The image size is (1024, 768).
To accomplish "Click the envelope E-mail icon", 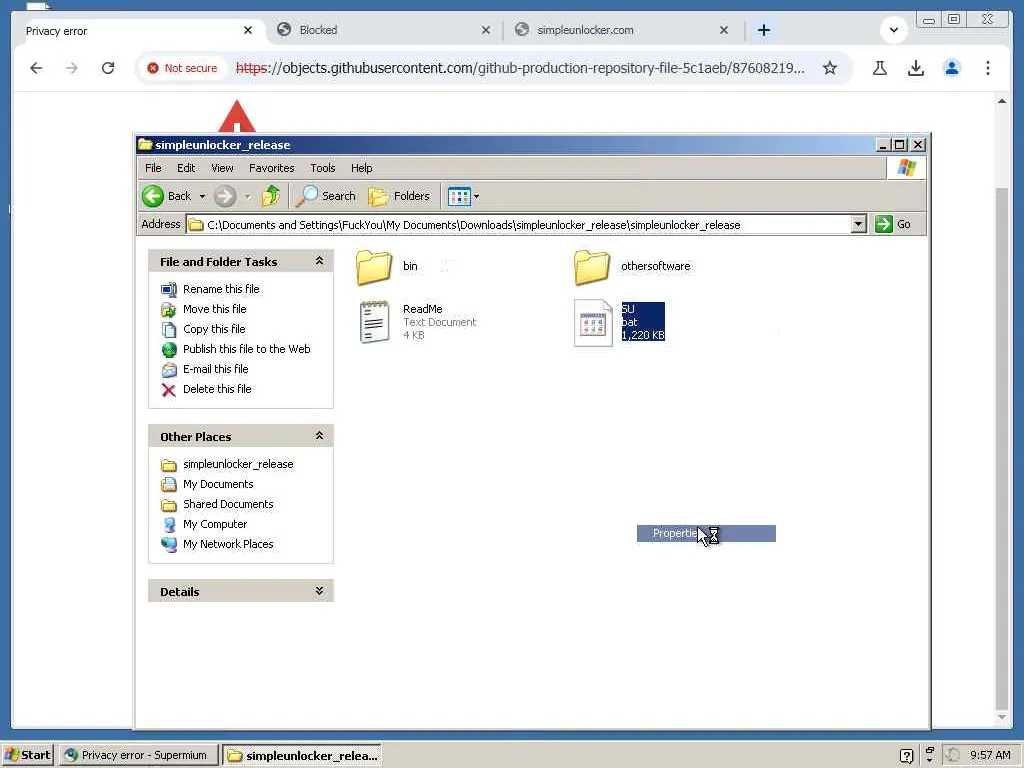I will tap(169, 370).
